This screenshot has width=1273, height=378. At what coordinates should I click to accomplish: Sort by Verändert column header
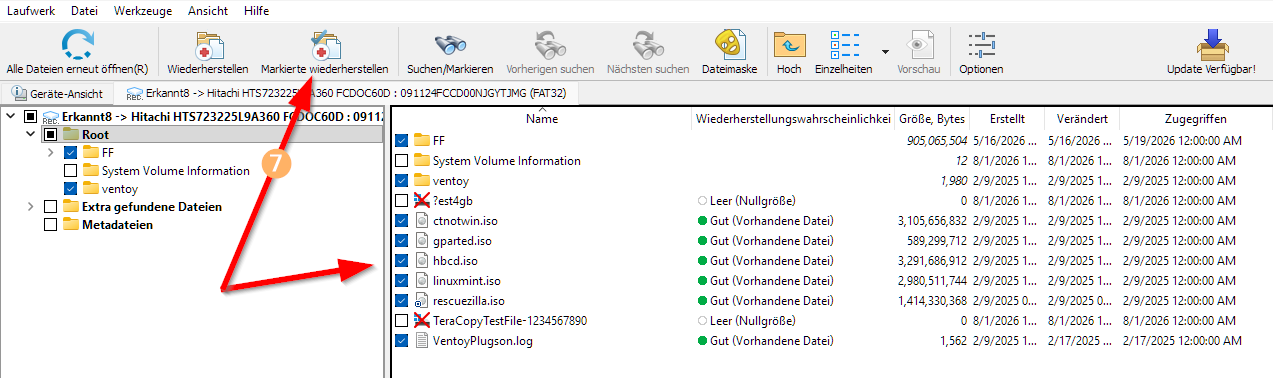[x=1081, y=119]
